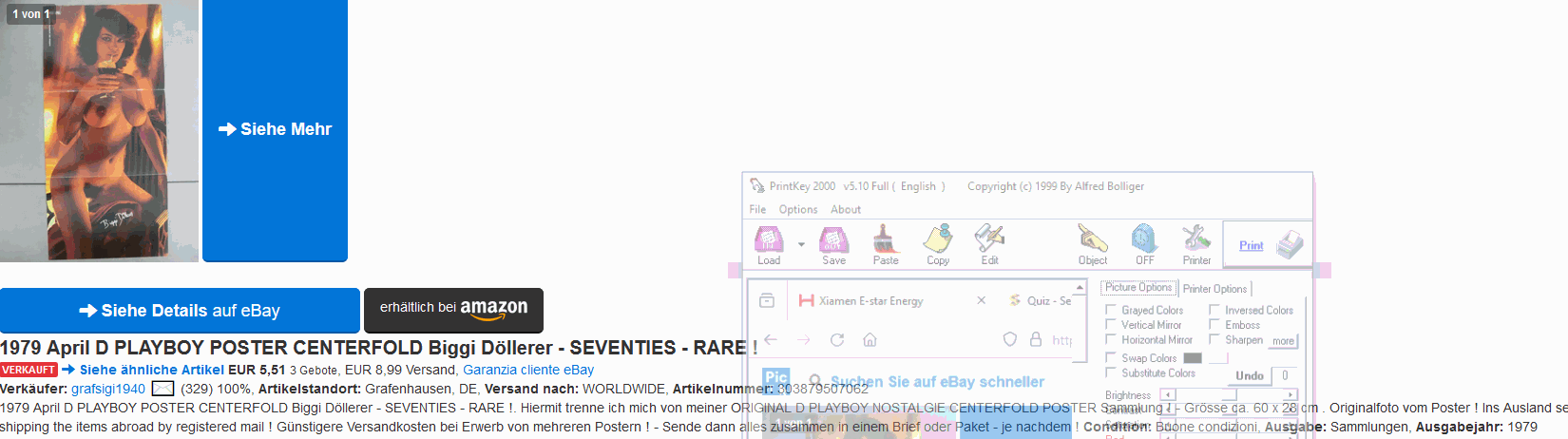This screenshot has height=439, width=1568.
Task: Expand Sharpen options with the more button
Action: click(x=1284, y=341)
